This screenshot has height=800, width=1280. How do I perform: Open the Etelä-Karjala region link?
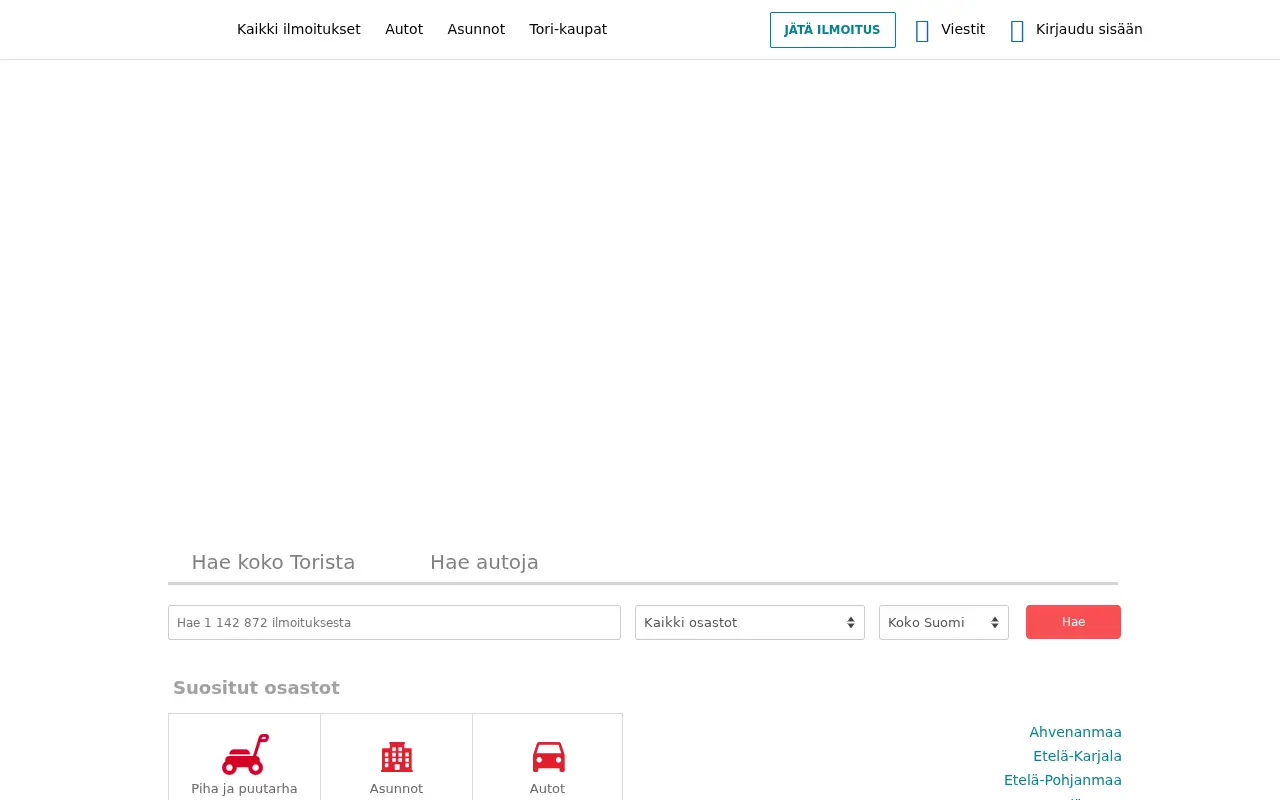[1077, 756]
